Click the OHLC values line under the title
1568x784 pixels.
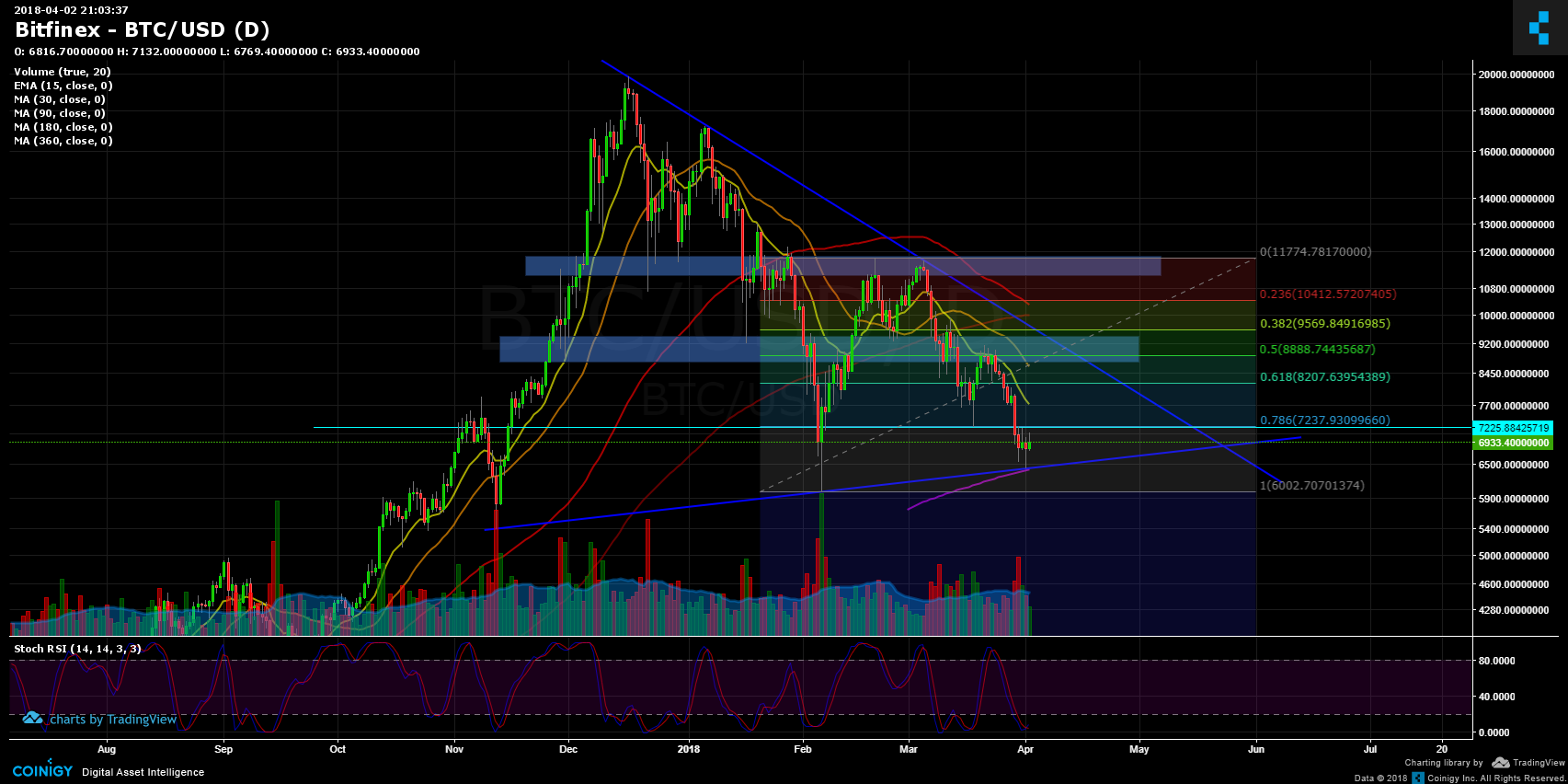tap(217, 52)
